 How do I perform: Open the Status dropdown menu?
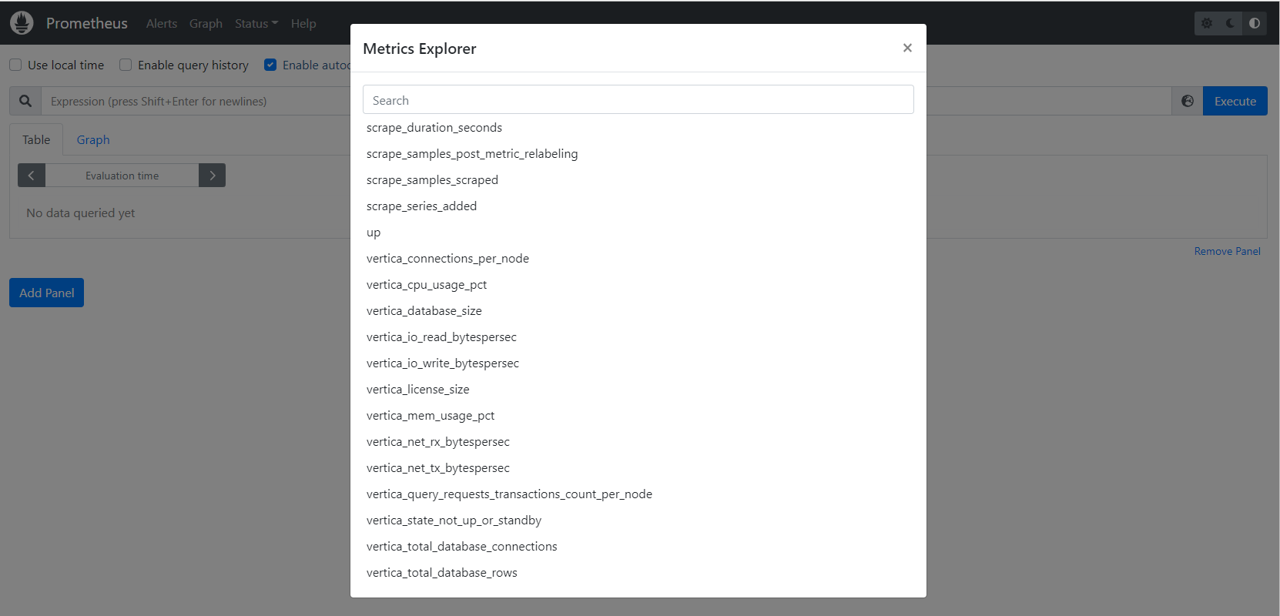coord(256,23)
